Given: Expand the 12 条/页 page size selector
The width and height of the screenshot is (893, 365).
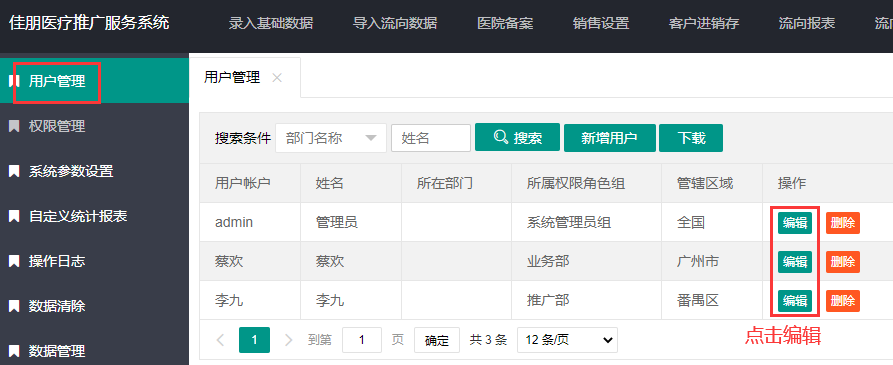Looking at the screenshot, I should pyautogui.click(x=567, y=340).
